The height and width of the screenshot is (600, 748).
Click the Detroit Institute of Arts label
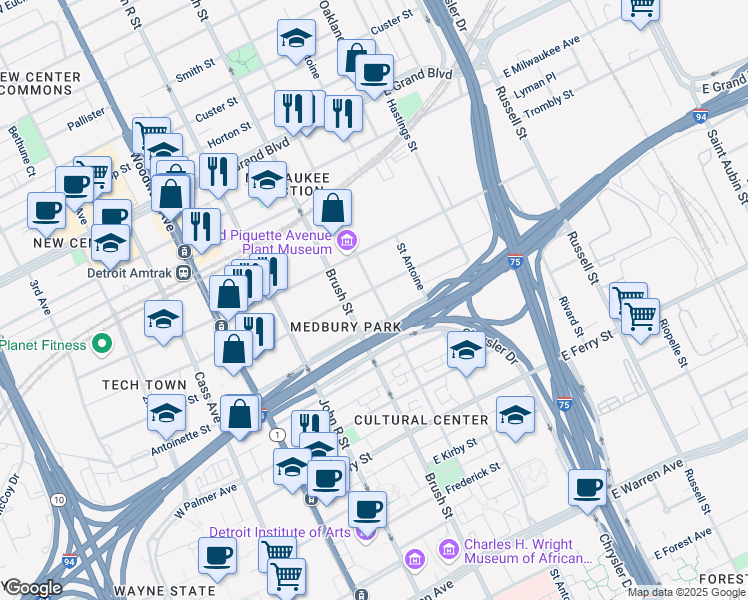[280, 532]
